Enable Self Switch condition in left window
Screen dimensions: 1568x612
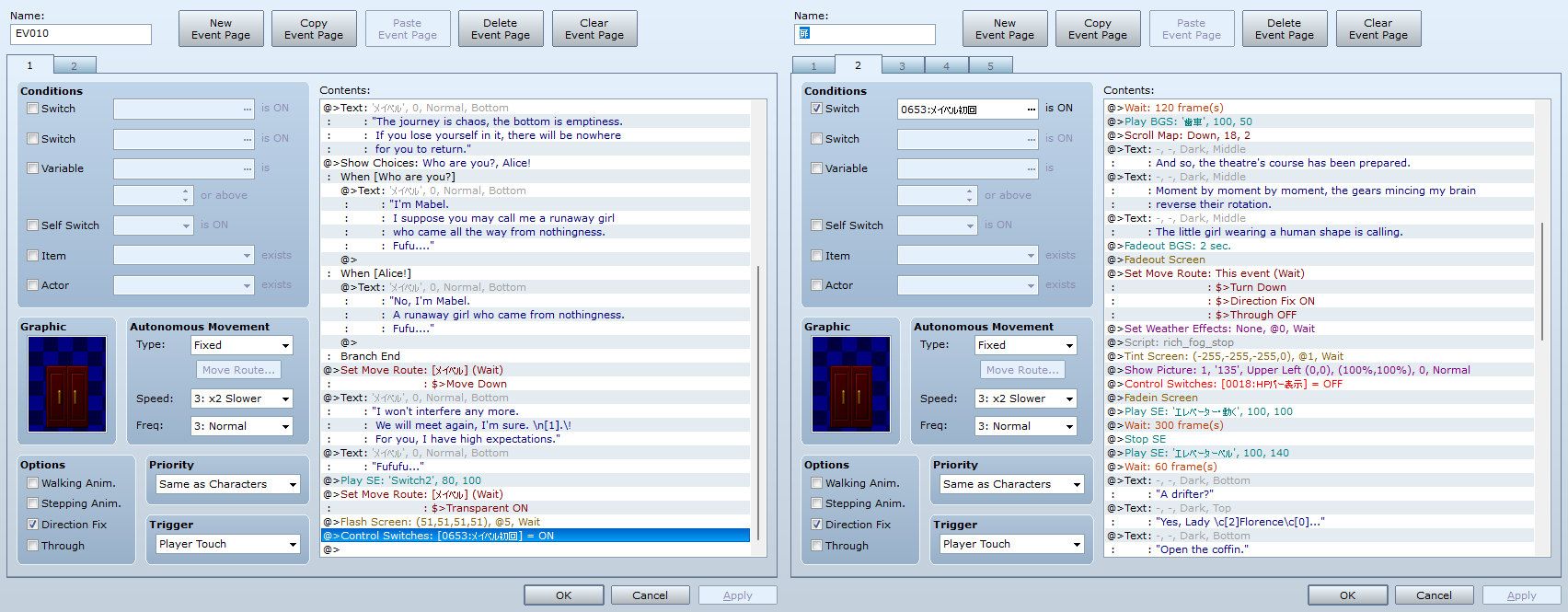[x=33, y=225]
